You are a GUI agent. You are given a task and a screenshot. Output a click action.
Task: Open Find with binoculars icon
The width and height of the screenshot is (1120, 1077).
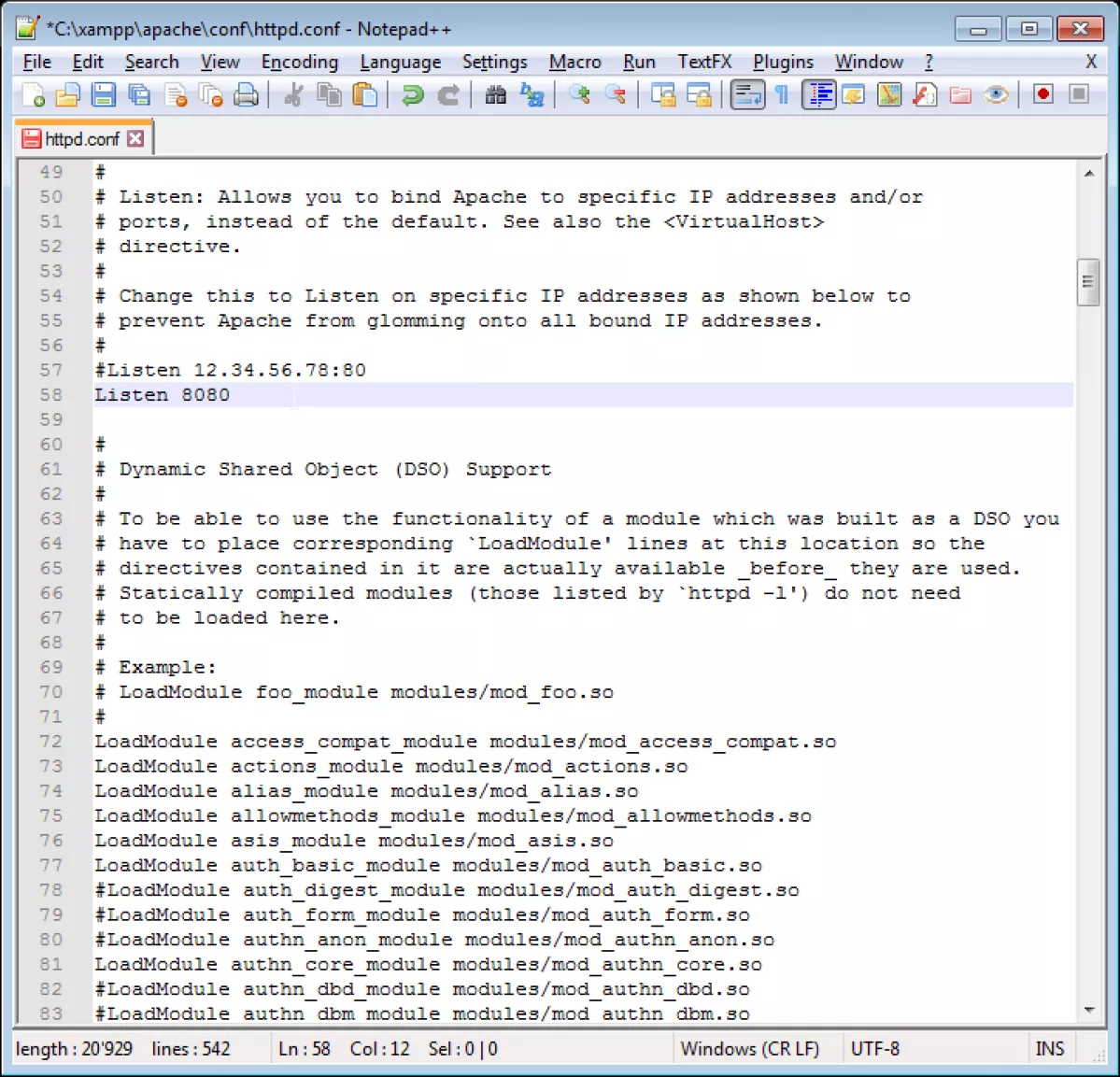pyautogui.click(x=495, y=95)
